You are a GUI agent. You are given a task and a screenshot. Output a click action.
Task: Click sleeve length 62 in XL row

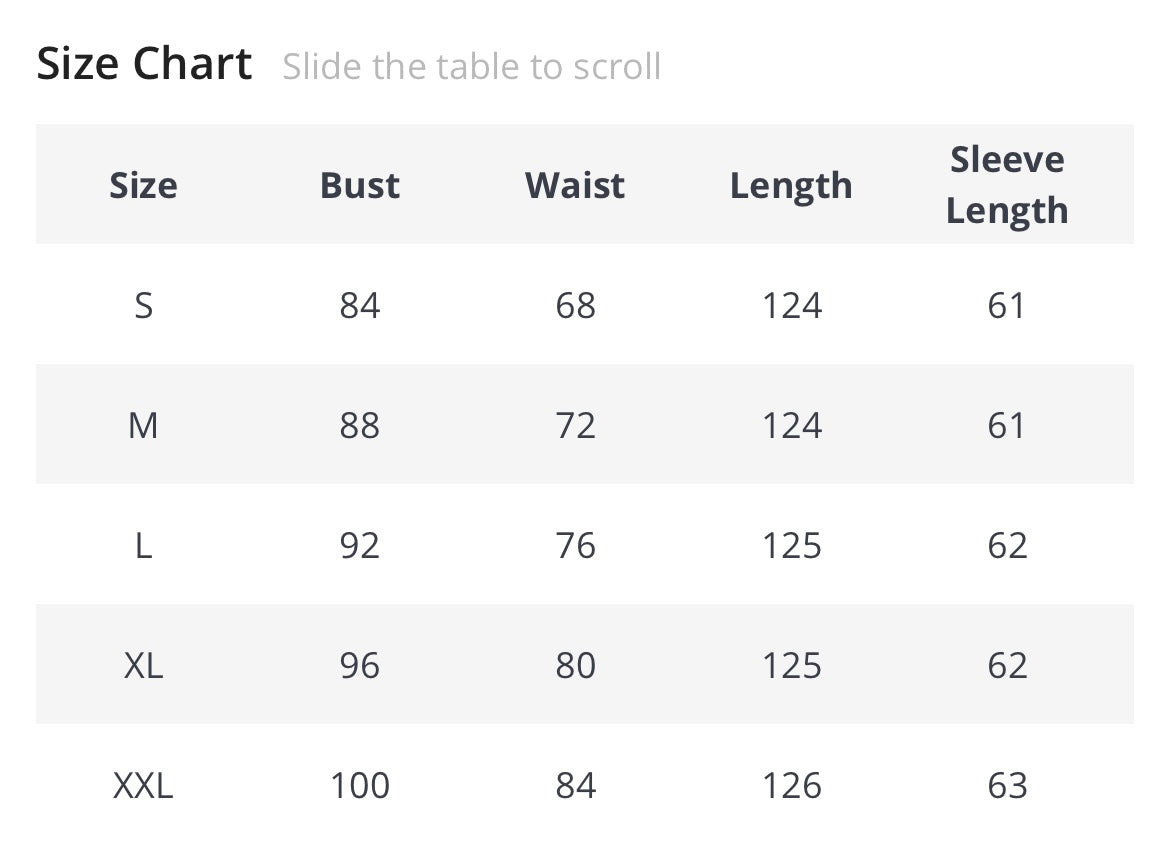pos(1007,665)
